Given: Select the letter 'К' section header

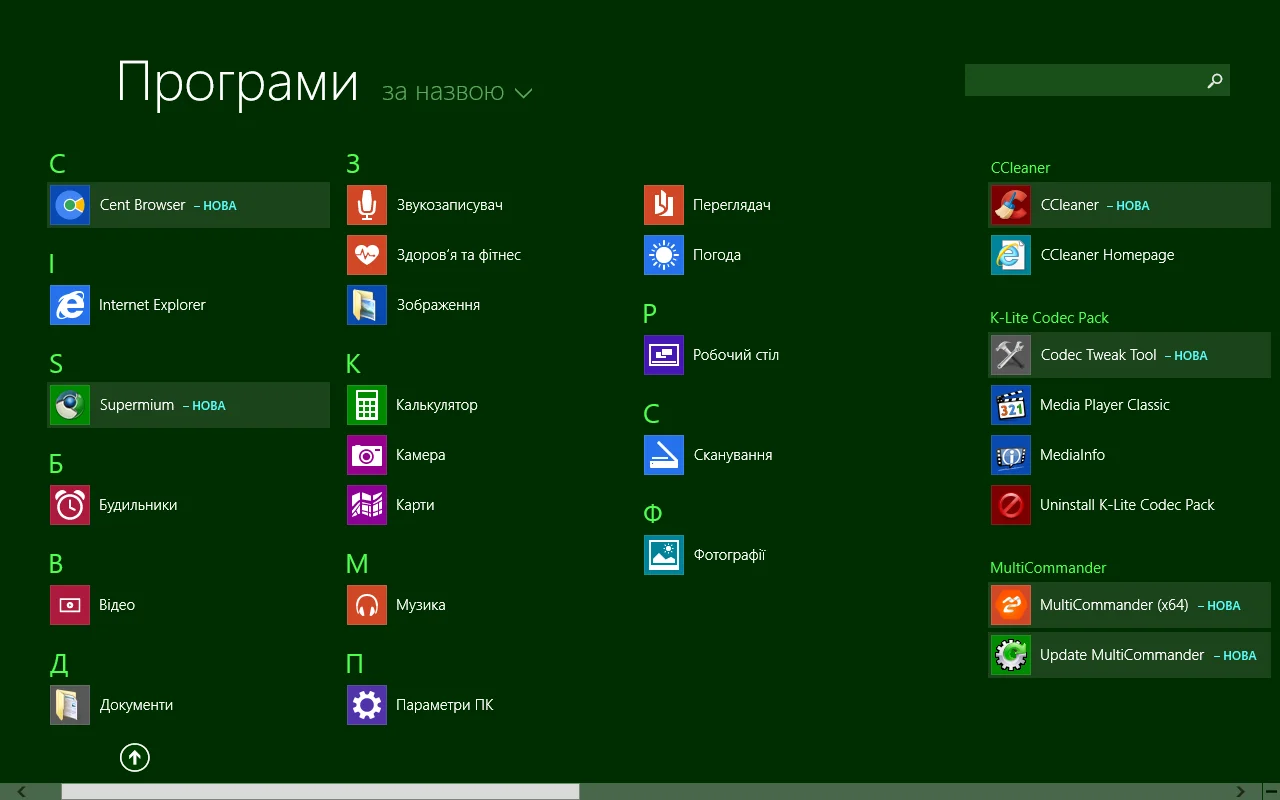Looking at the screenshot, I should 353,364.
